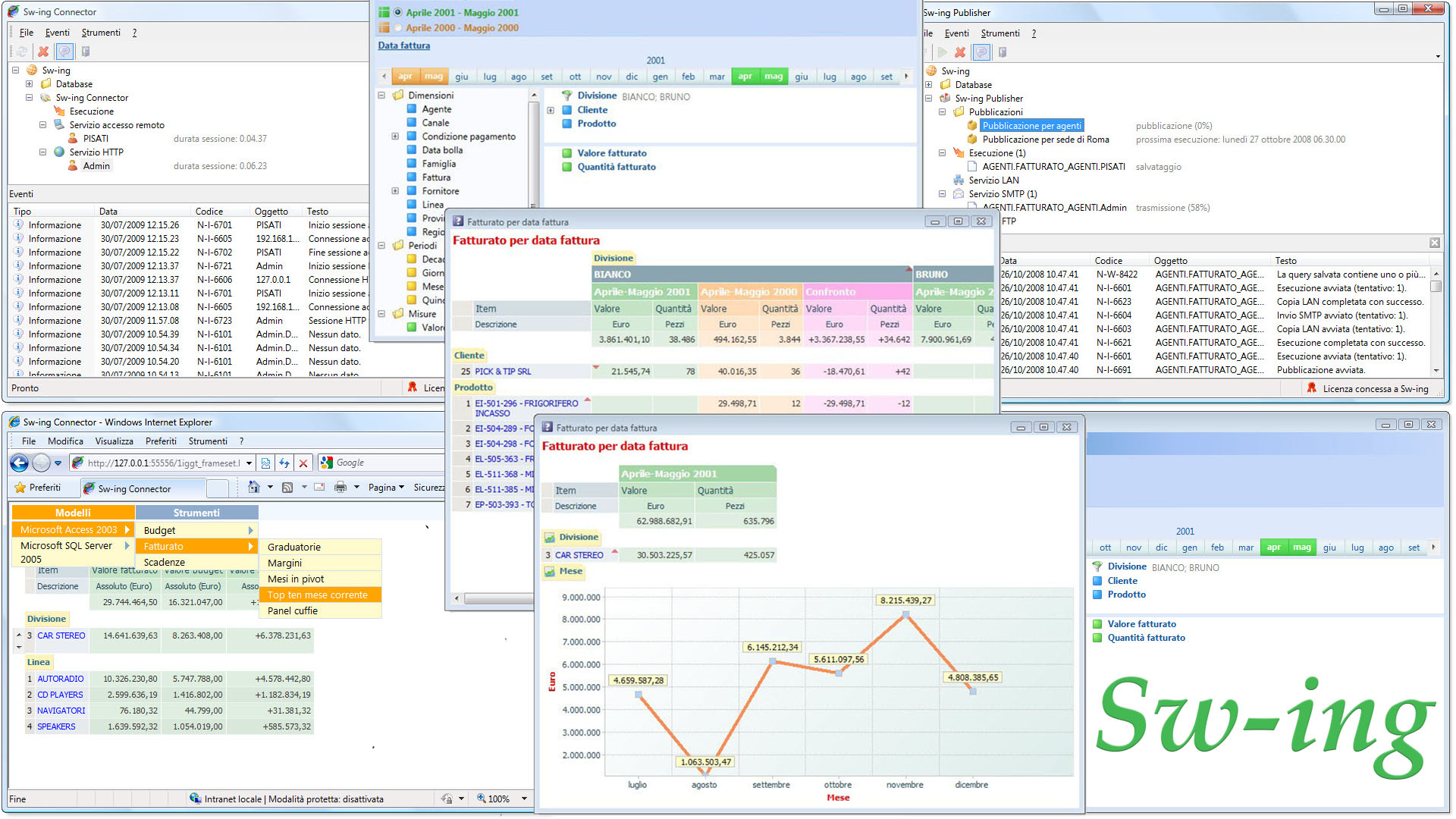
Task: Toggle 'nov' month in bottom-right Sw-ing panel
Action: tap(1134, 548)
